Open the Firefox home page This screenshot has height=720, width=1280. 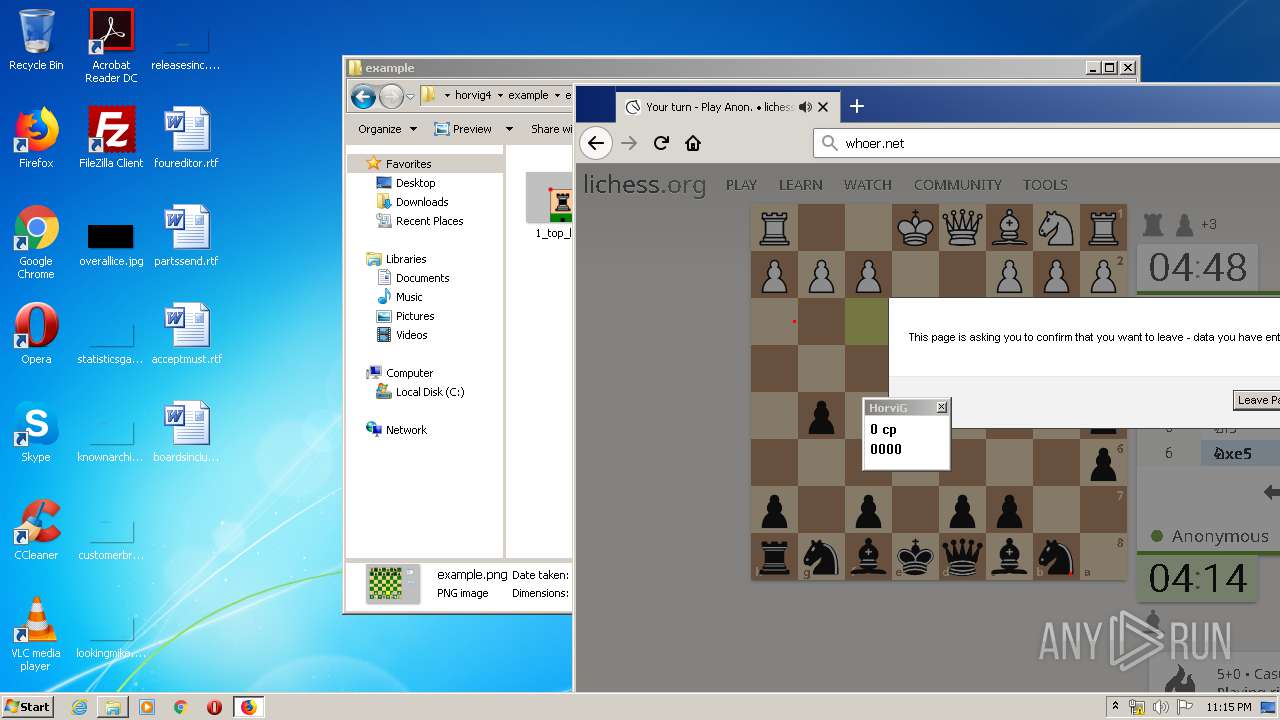(x=693, y=143)
